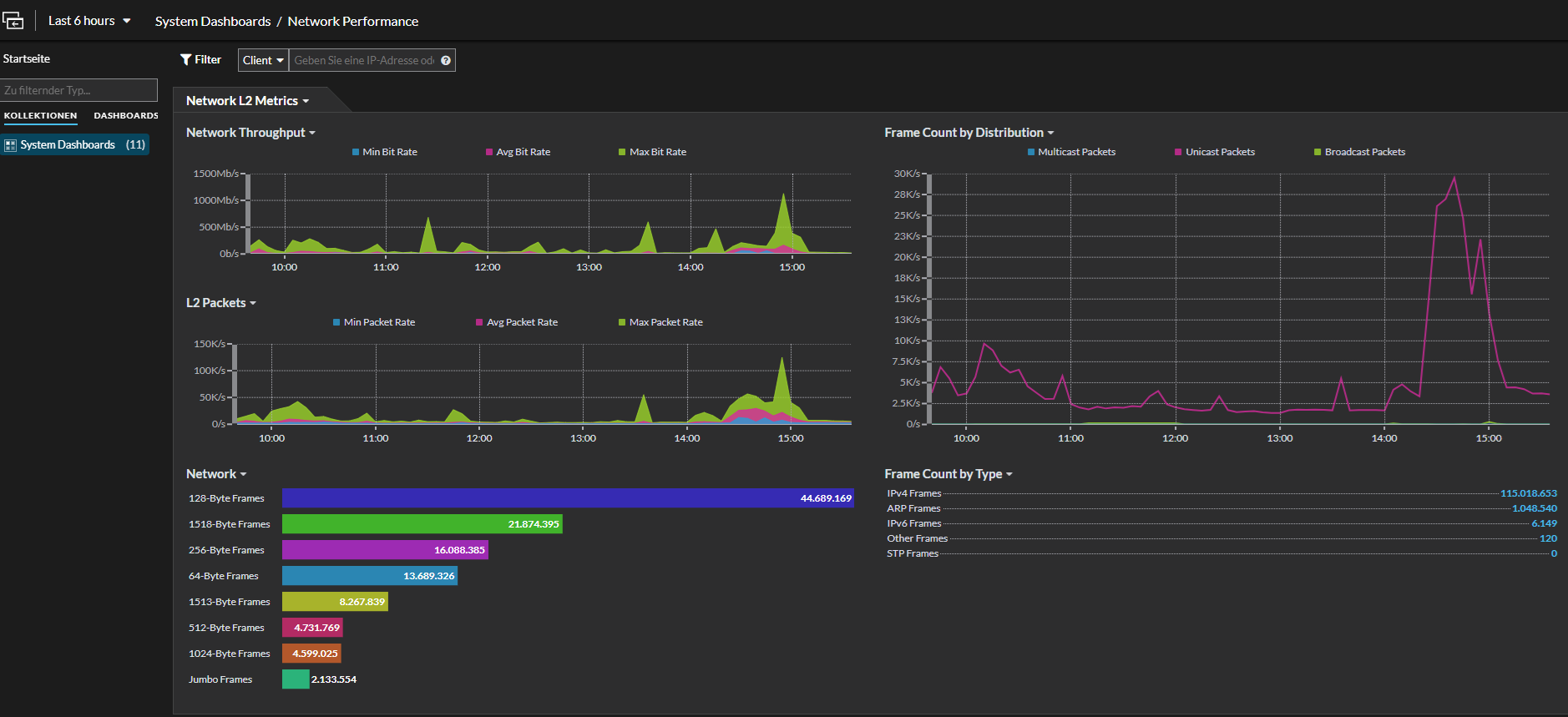Open the dashboard dock icon at top left
1568x717 pixels.
click(13, 20)
